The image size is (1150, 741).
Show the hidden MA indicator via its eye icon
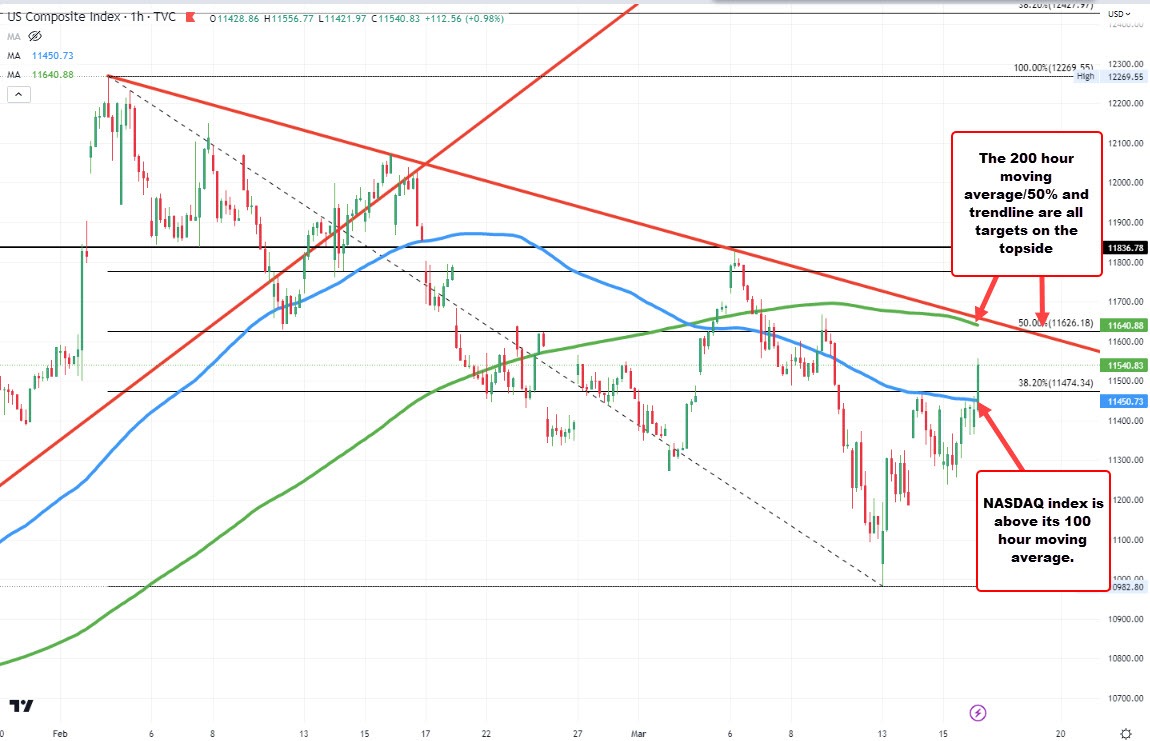tap(34, 36)
